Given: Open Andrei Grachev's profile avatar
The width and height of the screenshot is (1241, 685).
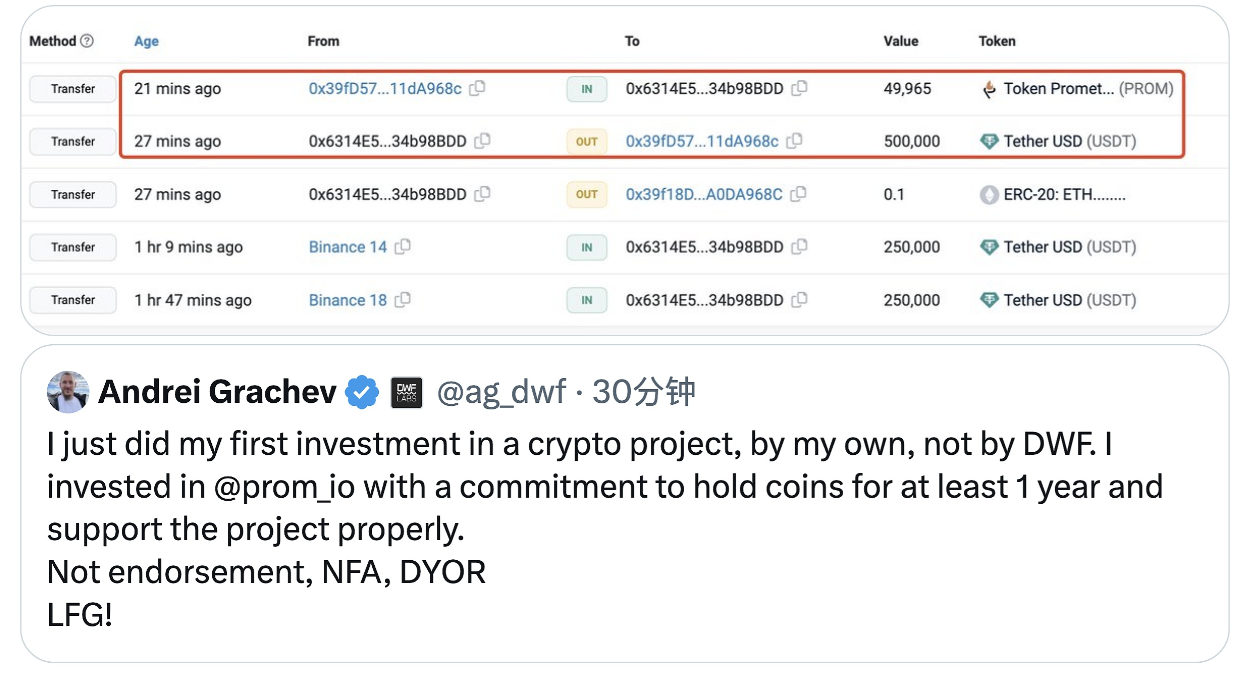Looking at the screenshot, I should 68,392.
